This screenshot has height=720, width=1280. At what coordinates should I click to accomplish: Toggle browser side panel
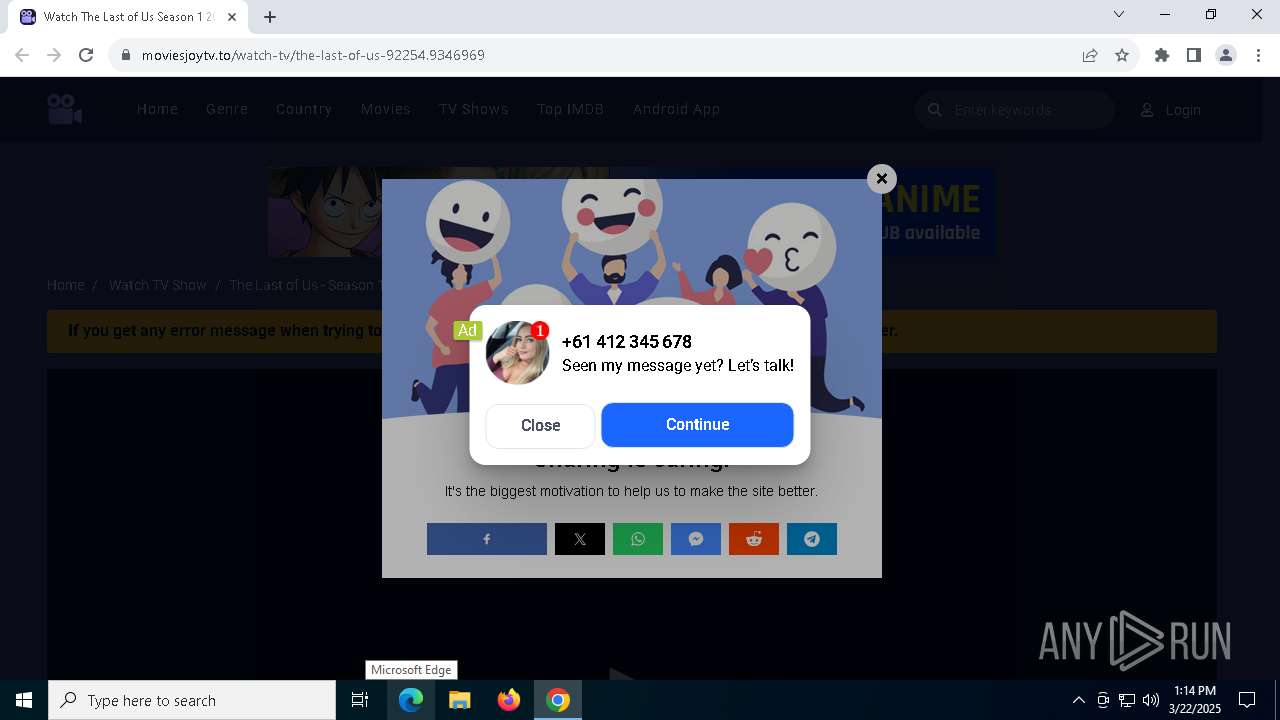(1194, 55)
